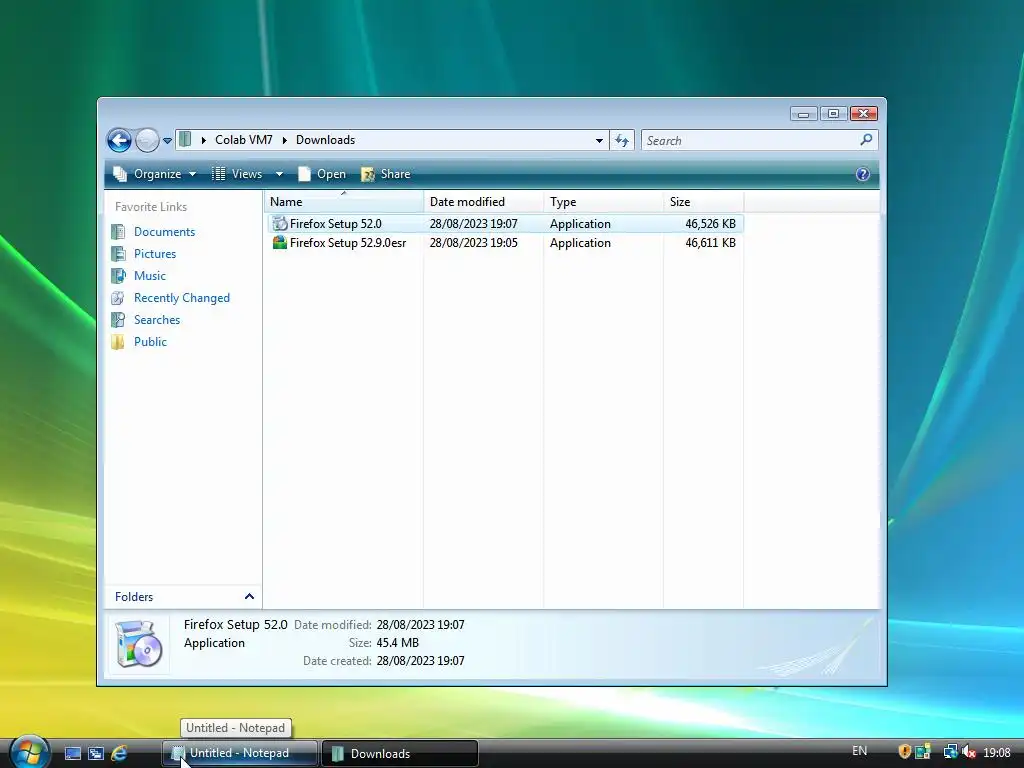Click the magnifying glass search icon
Viewport: 1024px width, 768px height.
pyautogui.click(x=866, y=140)
